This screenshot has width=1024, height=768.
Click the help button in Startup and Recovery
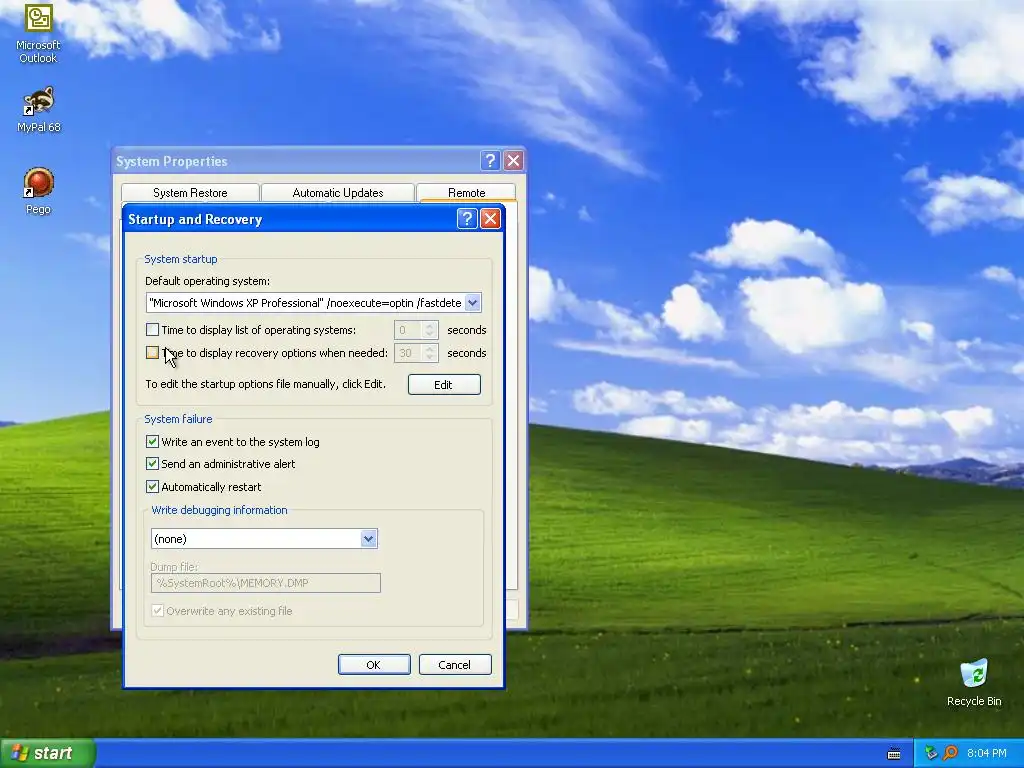[x=467, y=219]
